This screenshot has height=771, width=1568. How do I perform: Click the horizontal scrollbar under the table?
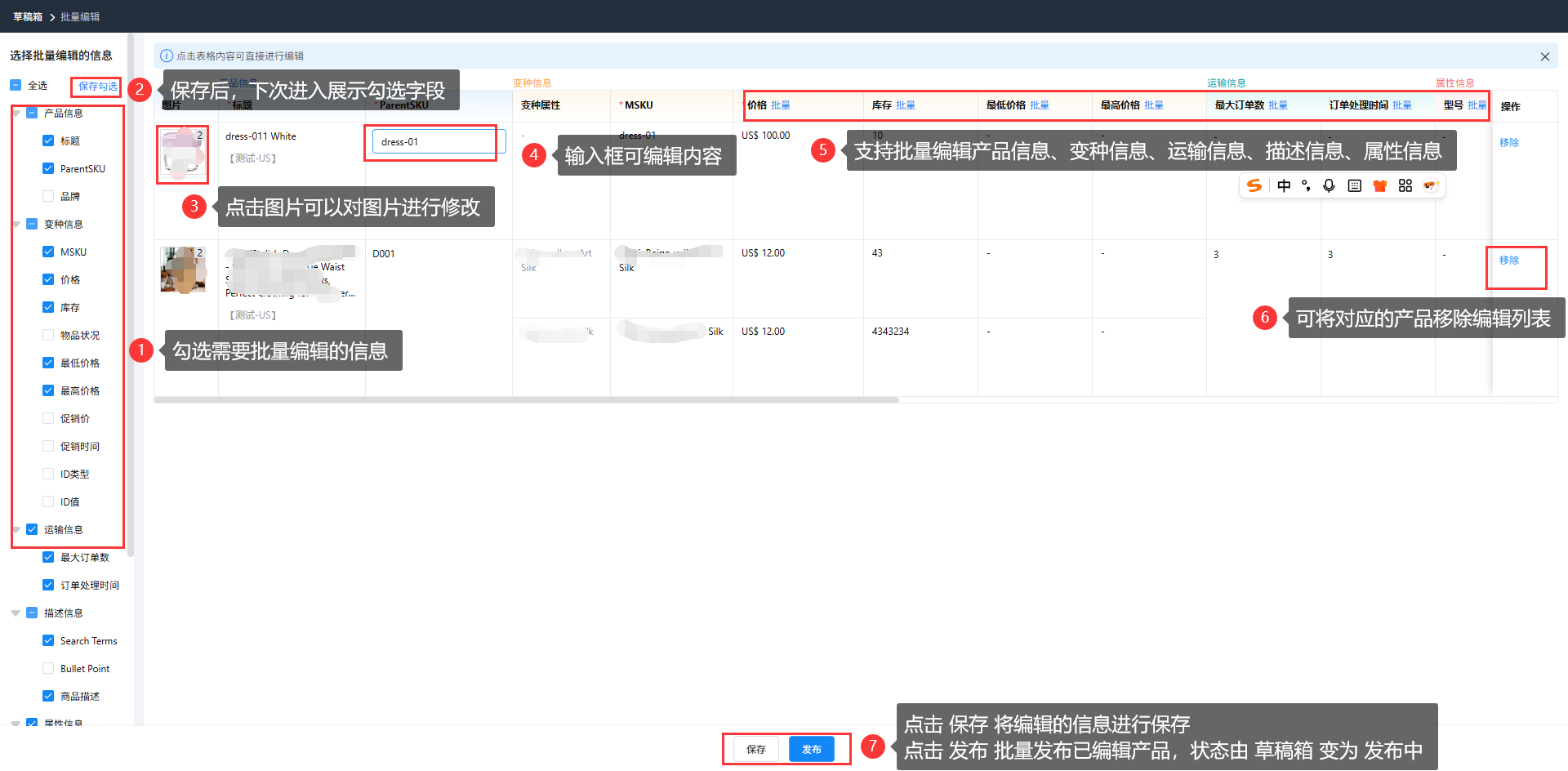(526, 400)
